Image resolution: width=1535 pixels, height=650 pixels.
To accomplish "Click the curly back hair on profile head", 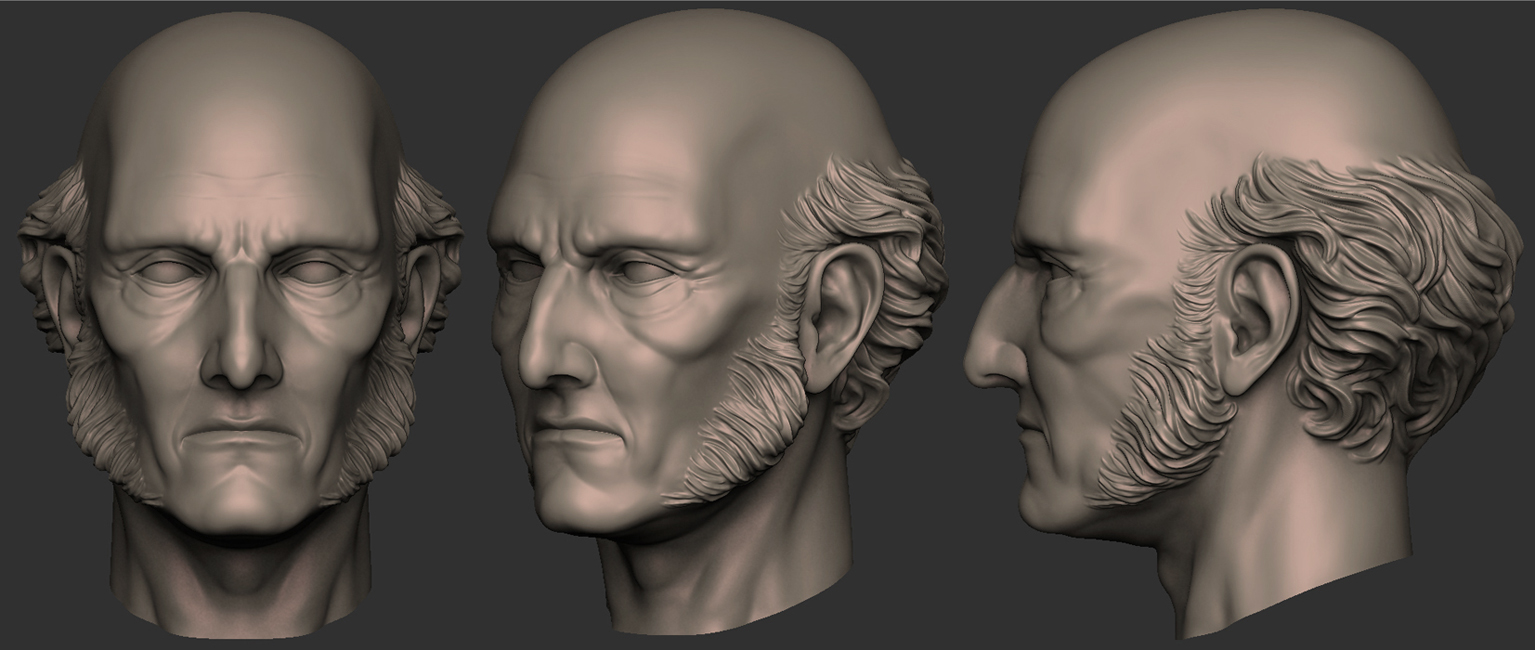I will (1400, 300).
